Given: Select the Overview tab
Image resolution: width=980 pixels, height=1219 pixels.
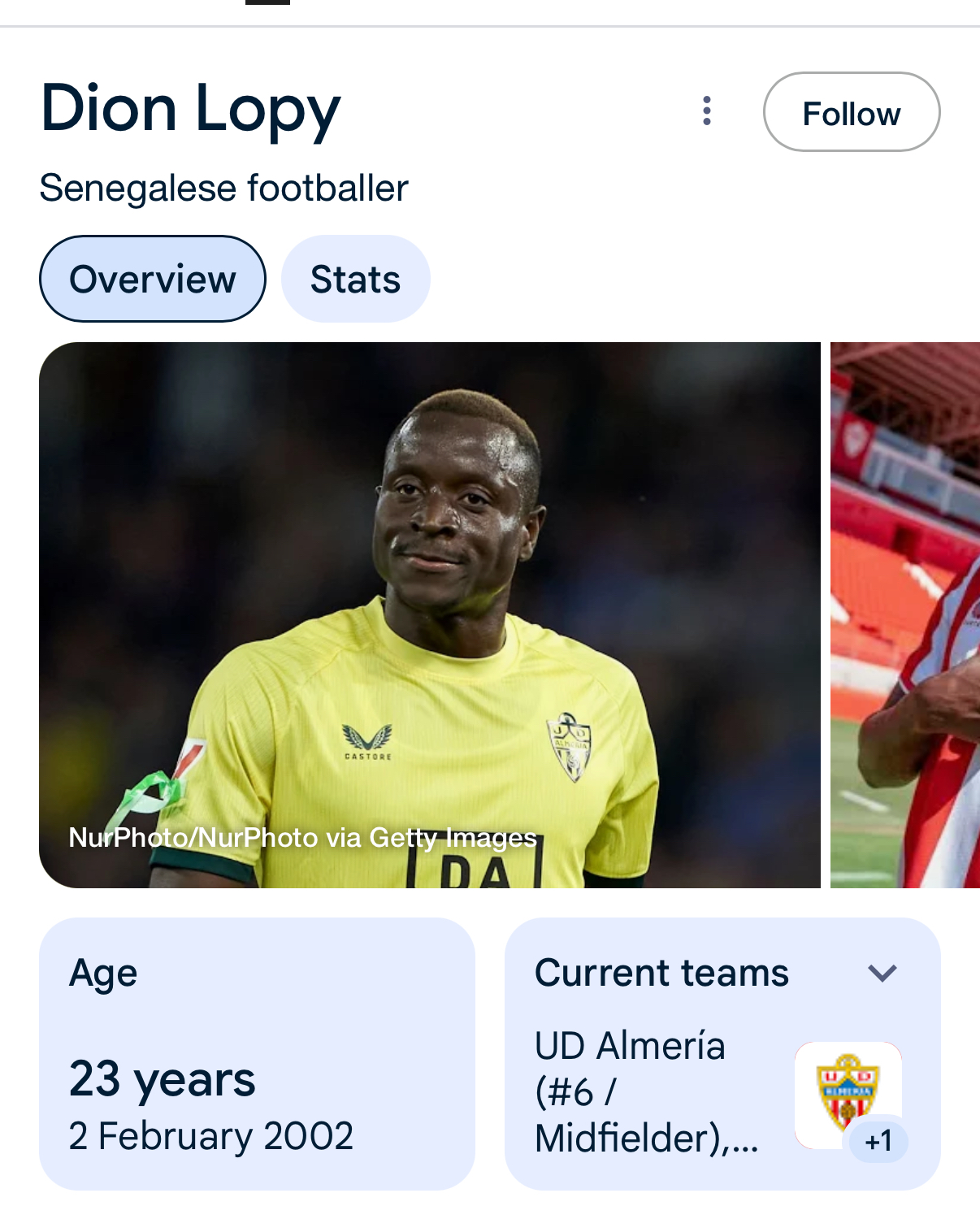Looking at the screenshot, I should [x=153, y=279].
